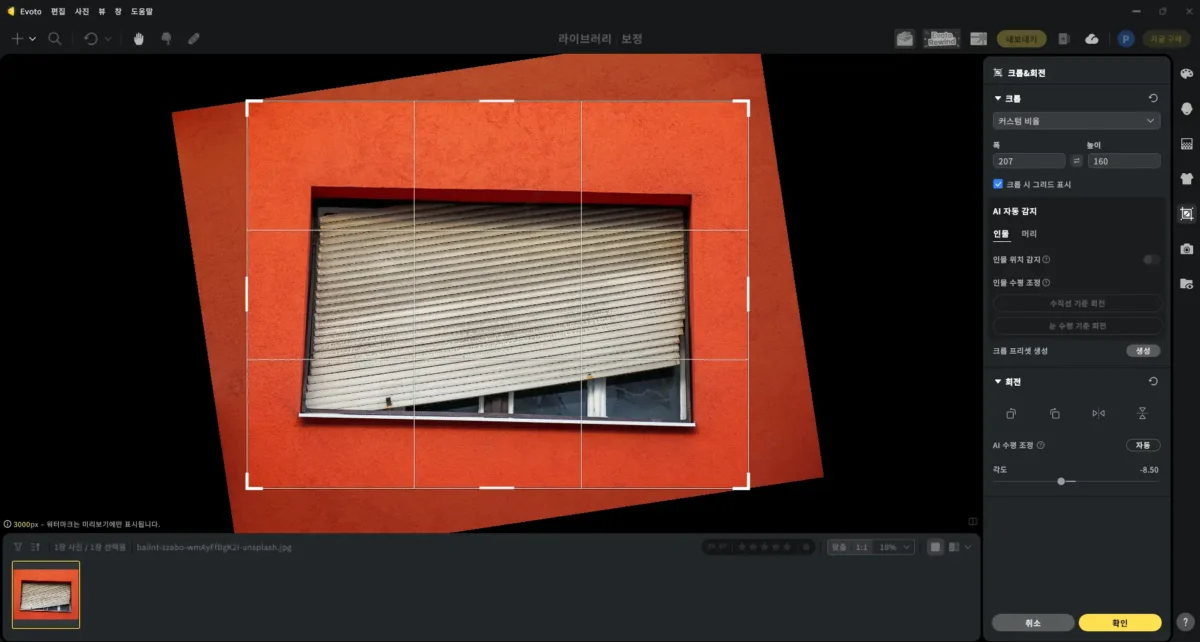Uncheck the 크롭 시 그리드 표시 checkbox

[998, 184]
